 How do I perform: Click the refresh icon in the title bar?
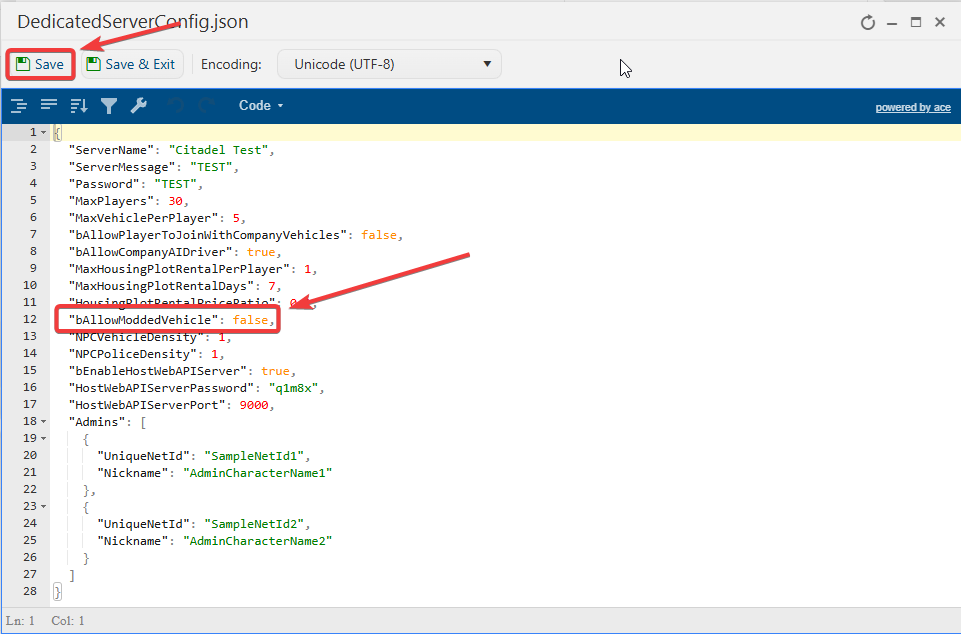(867, 23)
